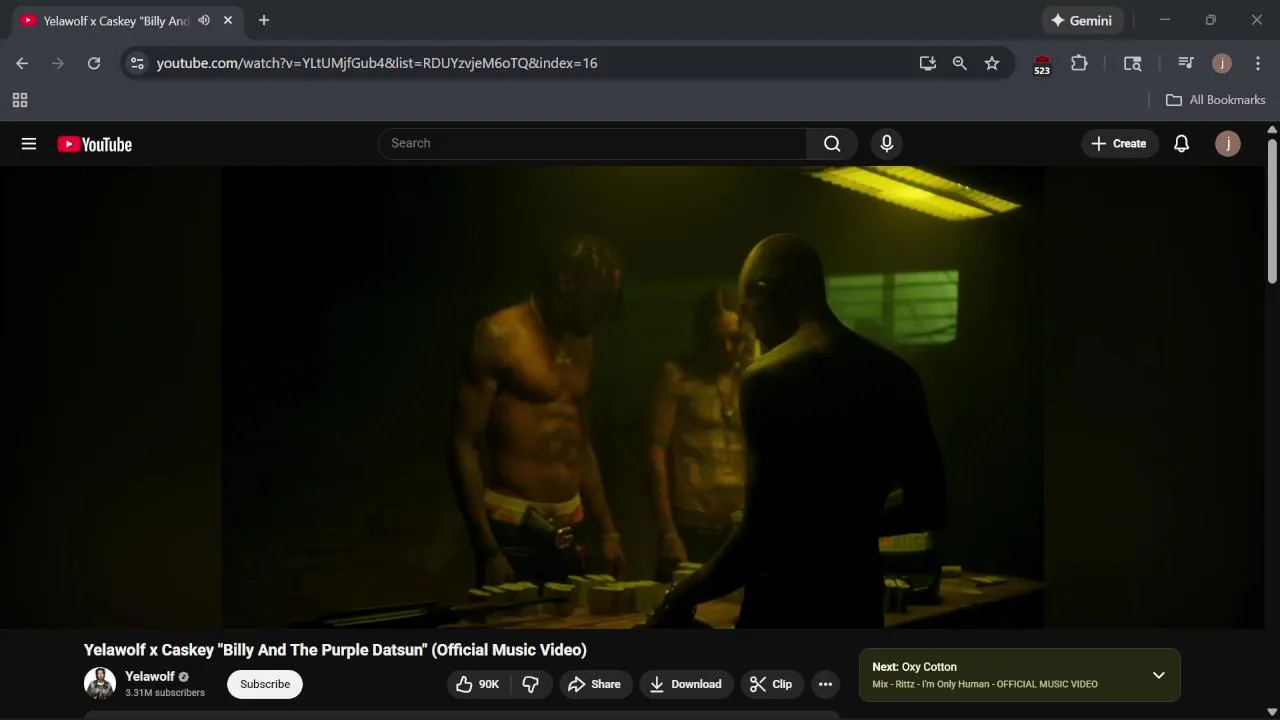Open the tab search side-panel icon
The image size is (1280, 720).
click(x=1132, y=63)
